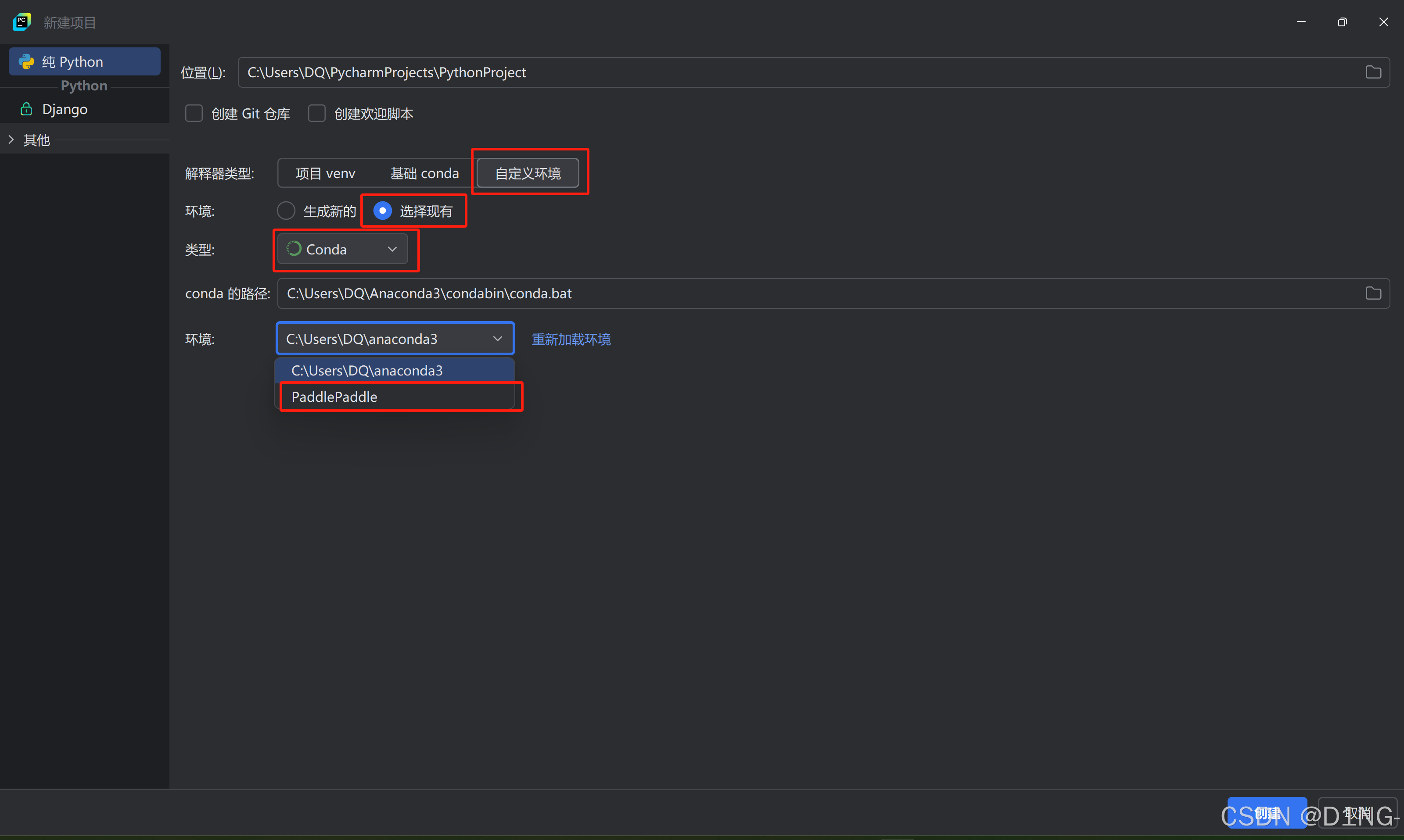Switch interpreter type to 项目 venv

point(326,173)
